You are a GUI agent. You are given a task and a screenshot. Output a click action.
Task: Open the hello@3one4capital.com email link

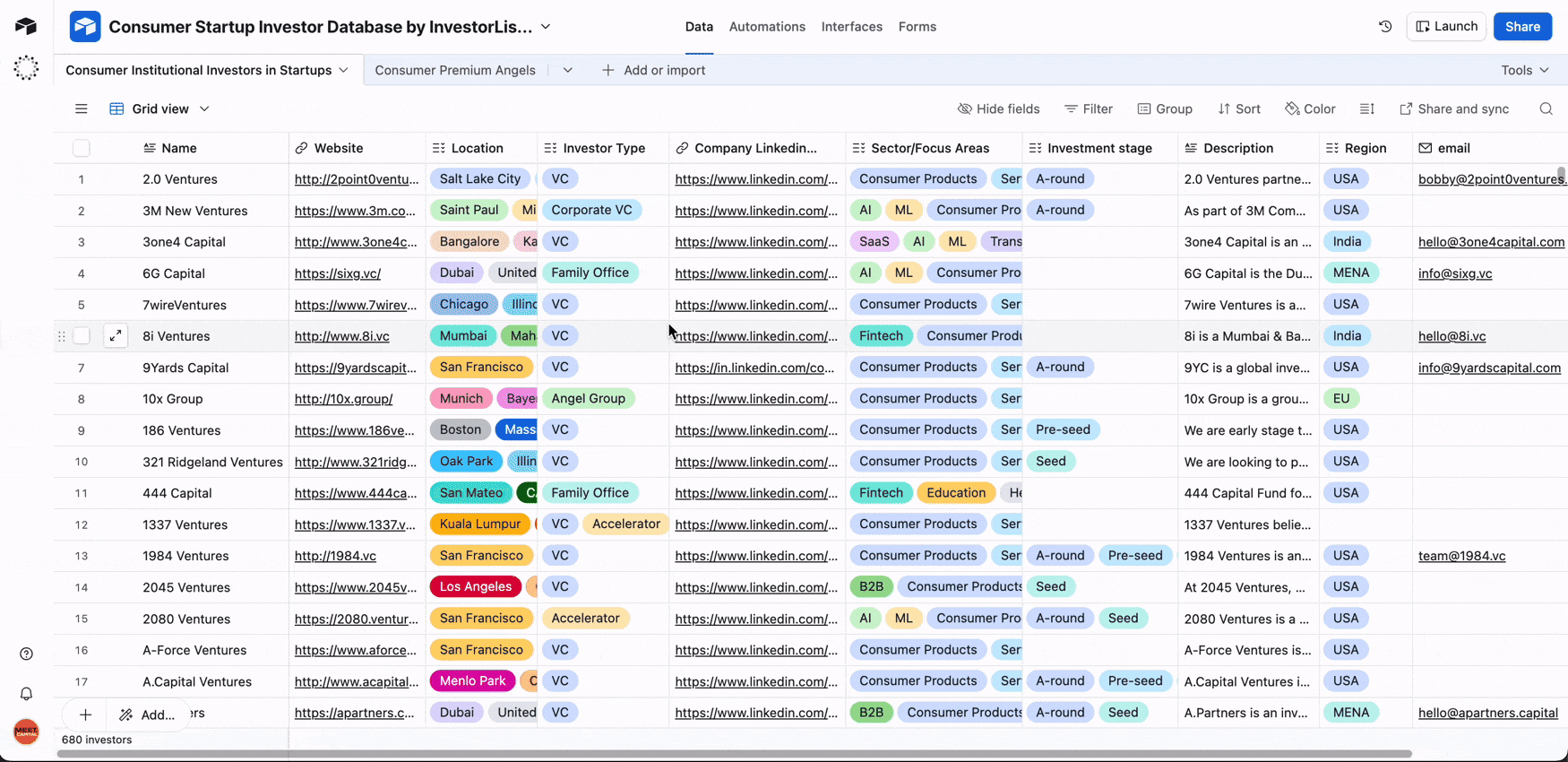coord(1491,242)
